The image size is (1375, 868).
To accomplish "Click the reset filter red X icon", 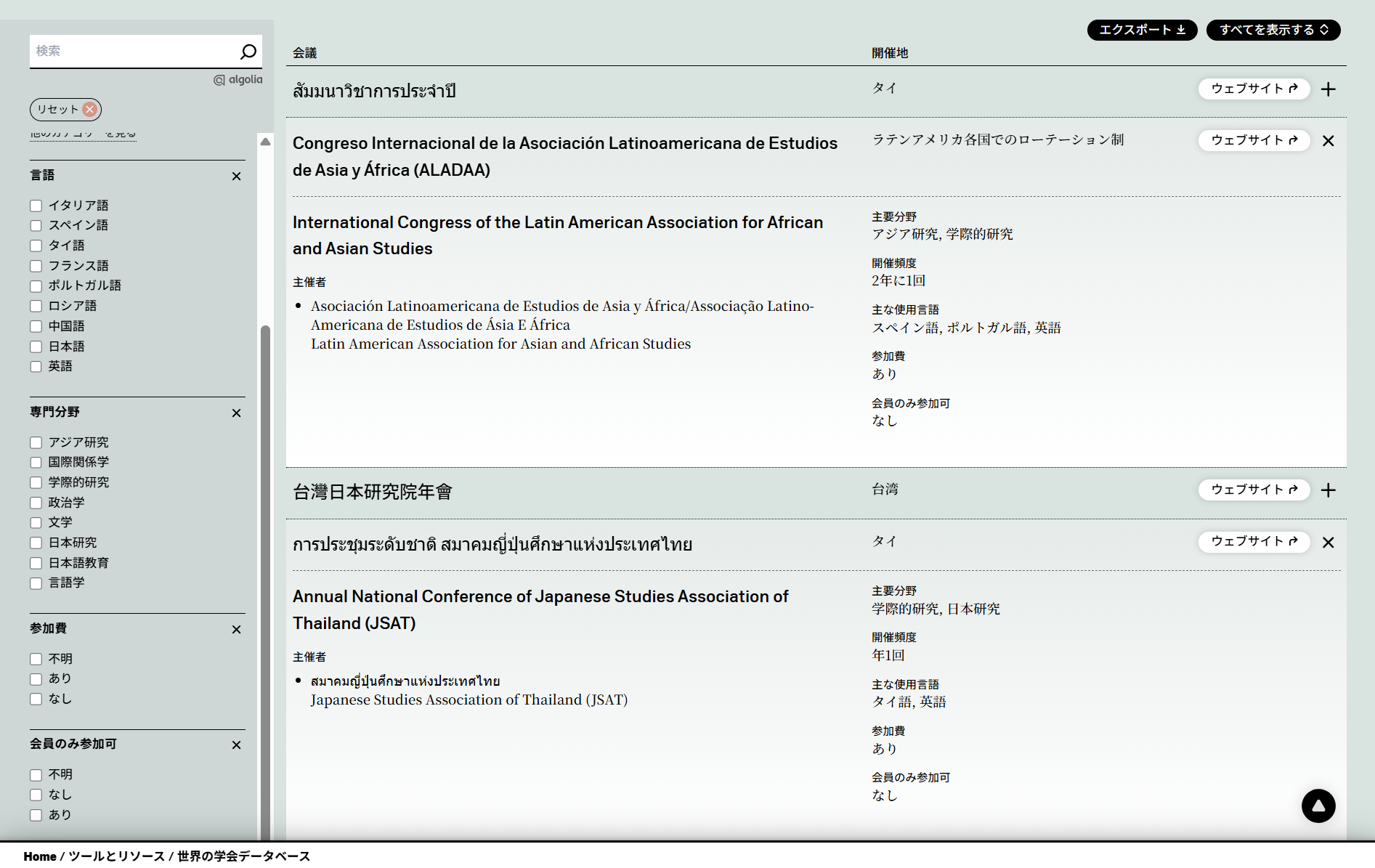I will tap(89, 110).
